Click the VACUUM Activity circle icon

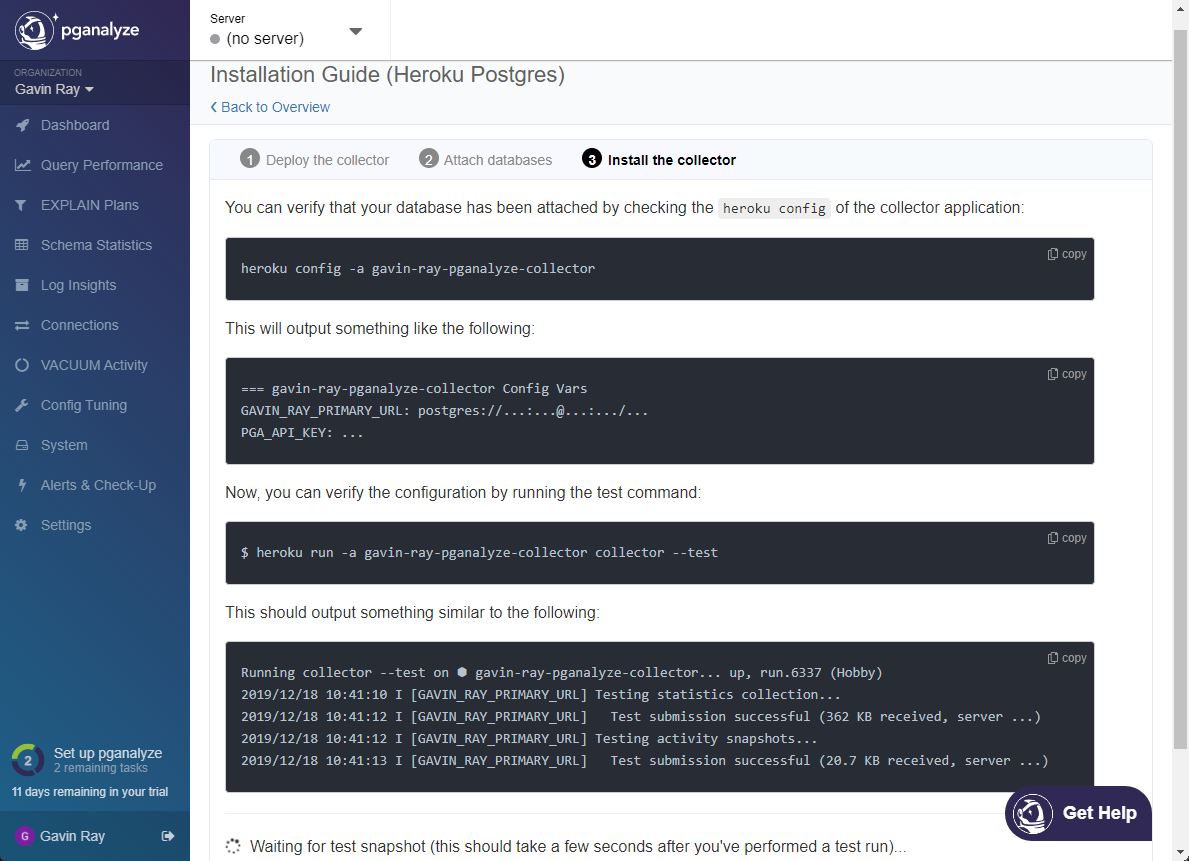coord(22,366)
